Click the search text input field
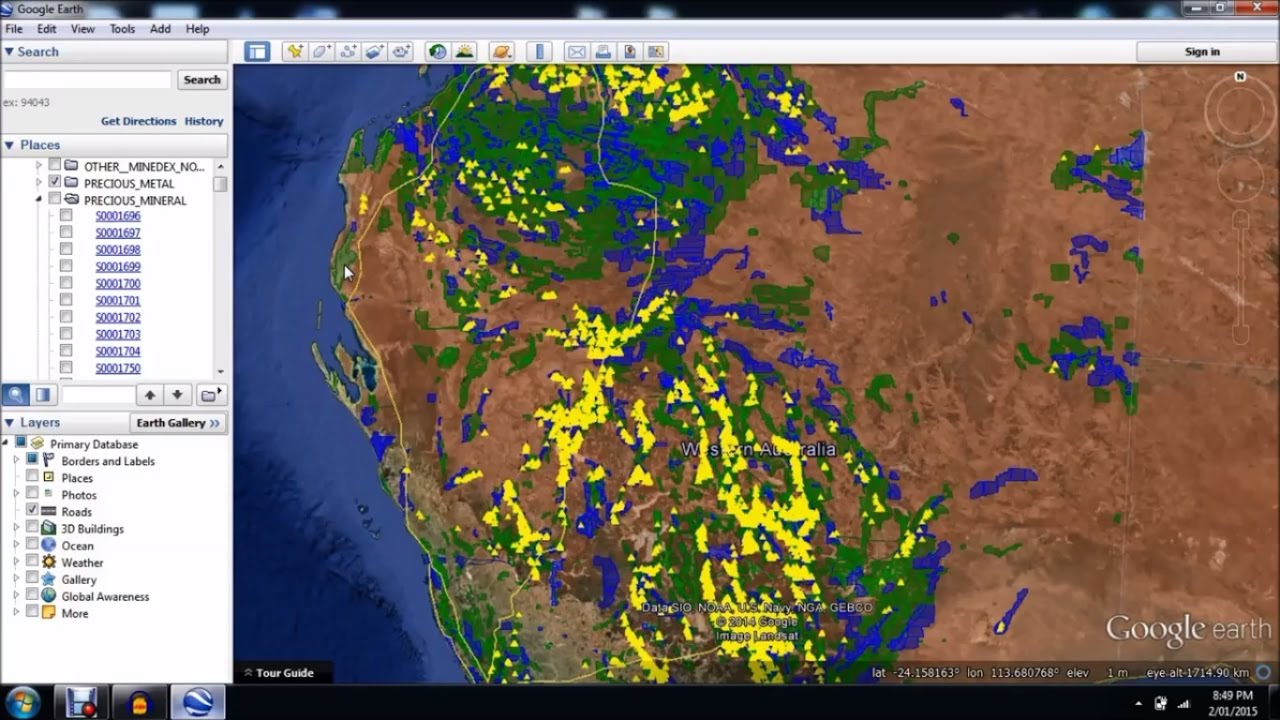Screen dimensions: 1280x720 (88, 80)
